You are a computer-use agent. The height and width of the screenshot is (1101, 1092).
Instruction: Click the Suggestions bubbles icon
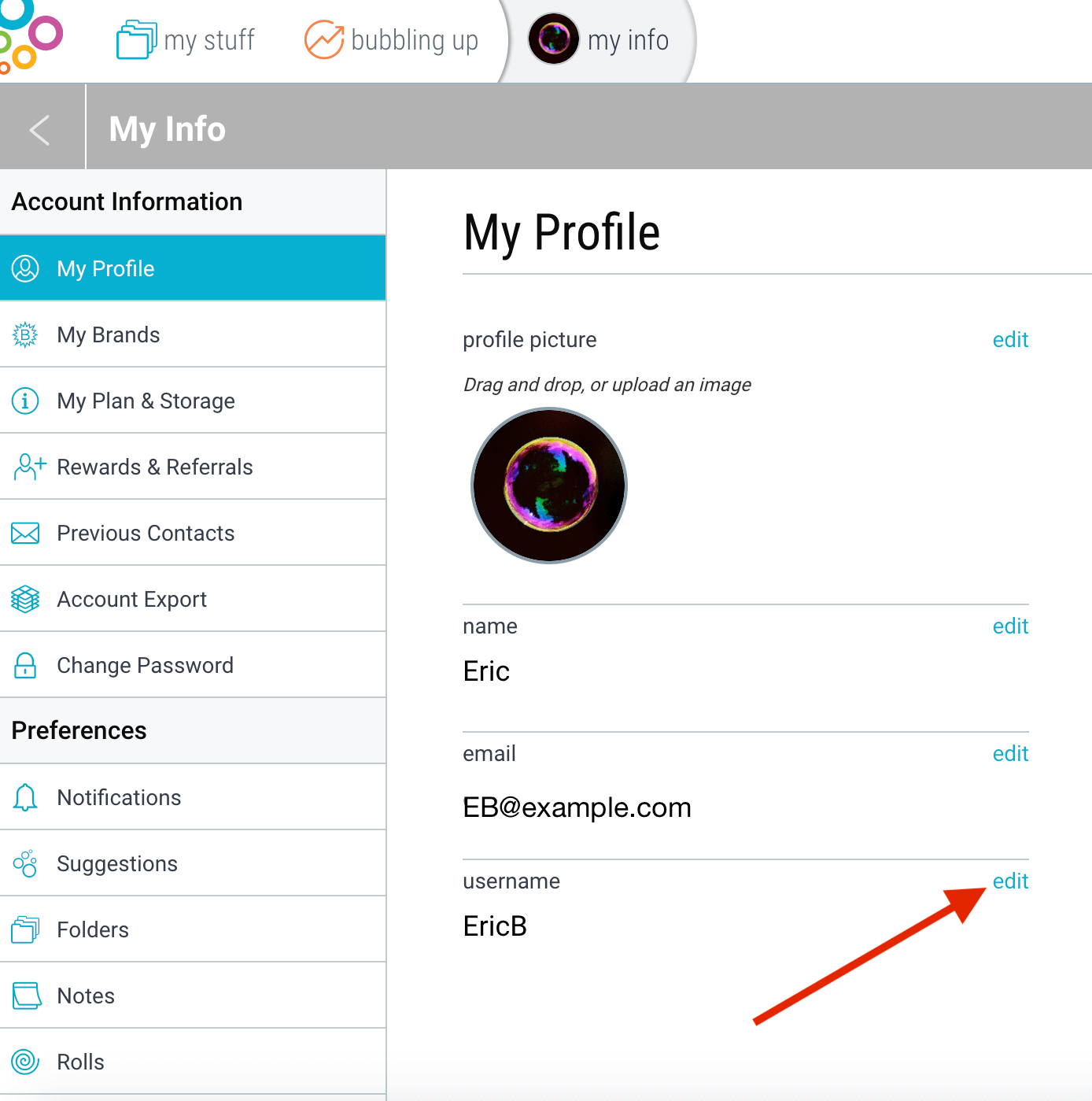(x=25, y=863)
